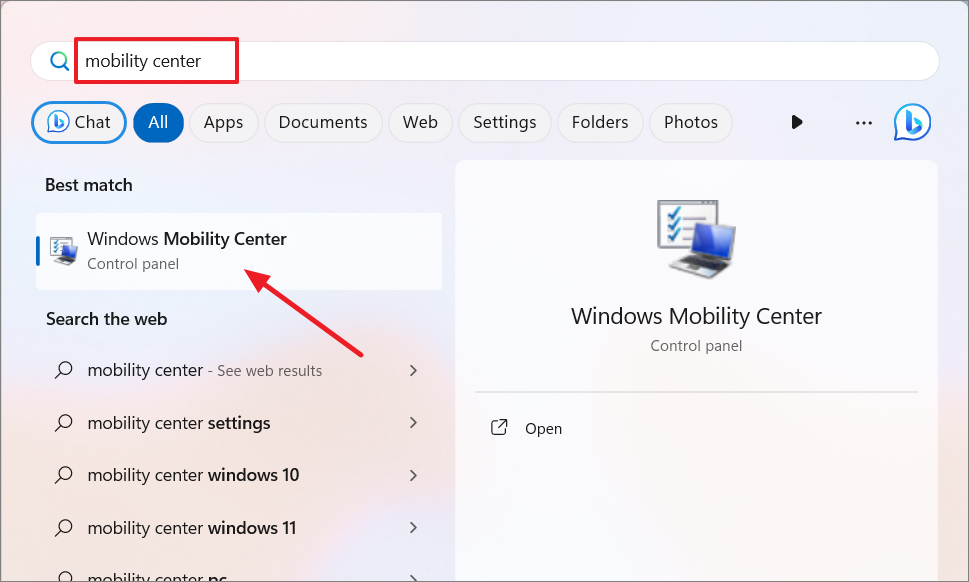Open the Bing icon at top right
969x582 pixels.
912,122
